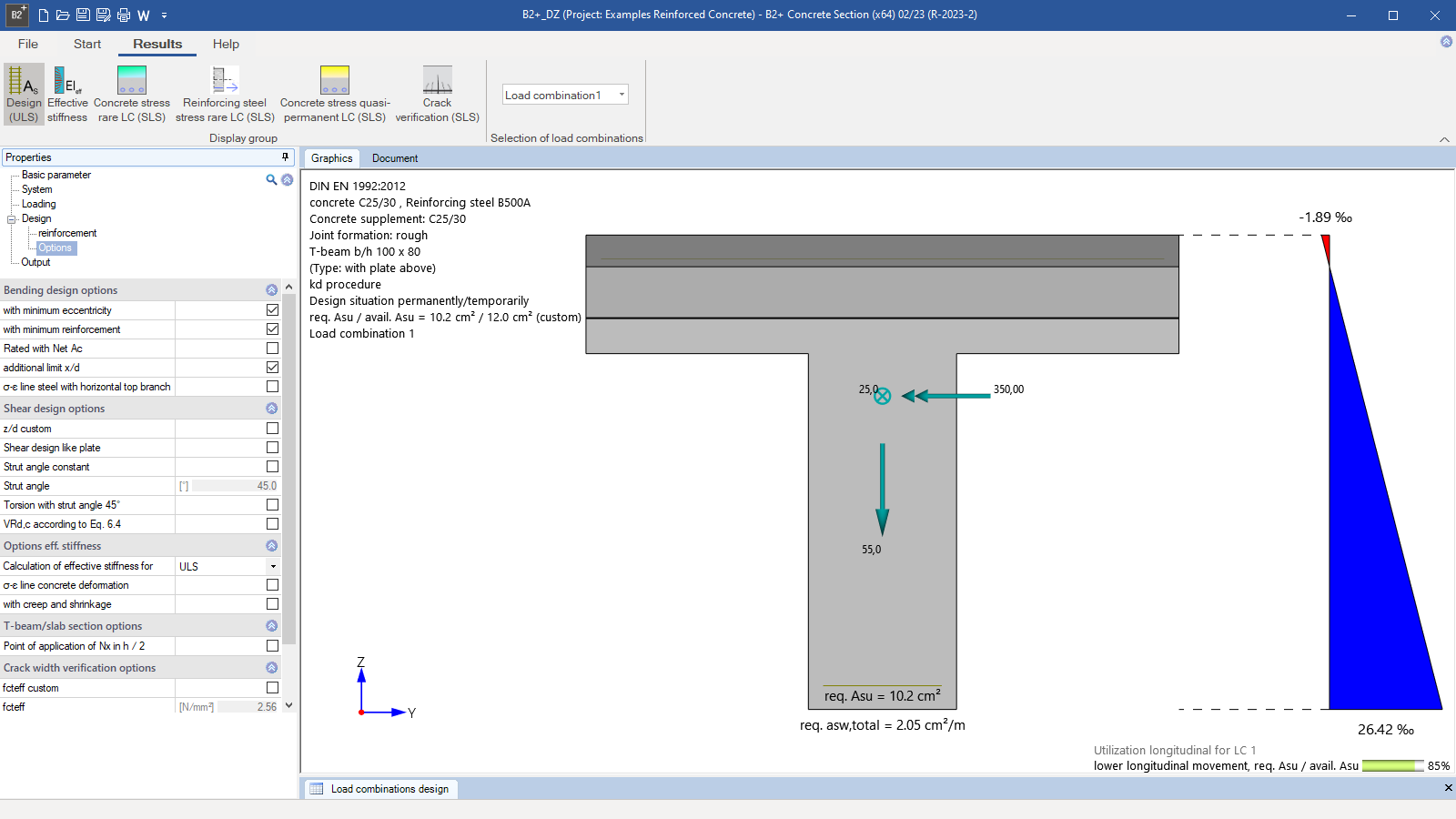Select Output in the properties tree

(35, 262)
